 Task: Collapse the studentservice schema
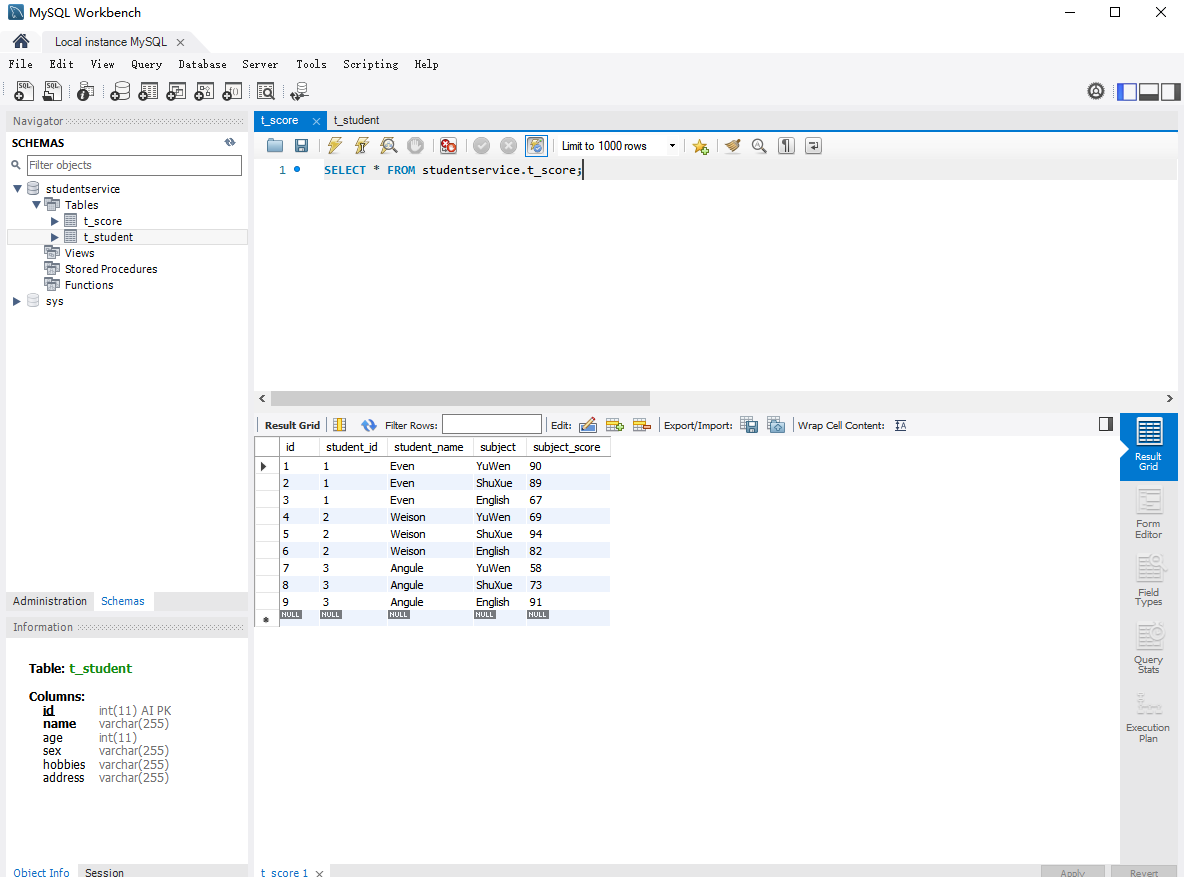coord(17,188)
